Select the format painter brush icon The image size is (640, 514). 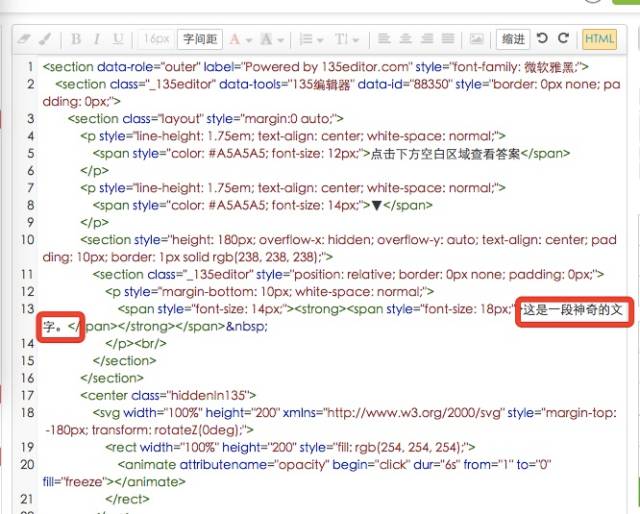click(x=45, y=39)
